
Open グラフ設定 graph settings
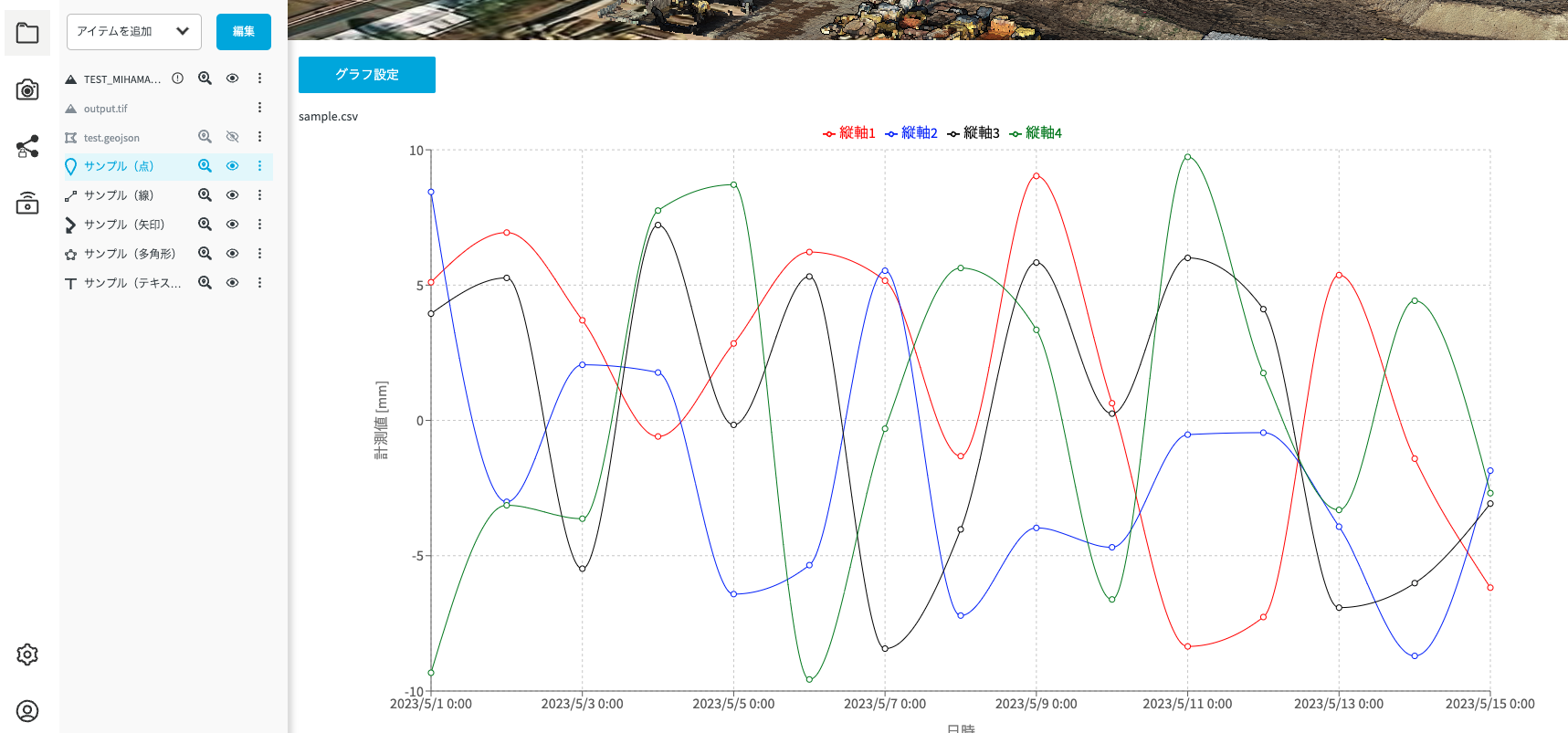(x=366, y=75)
